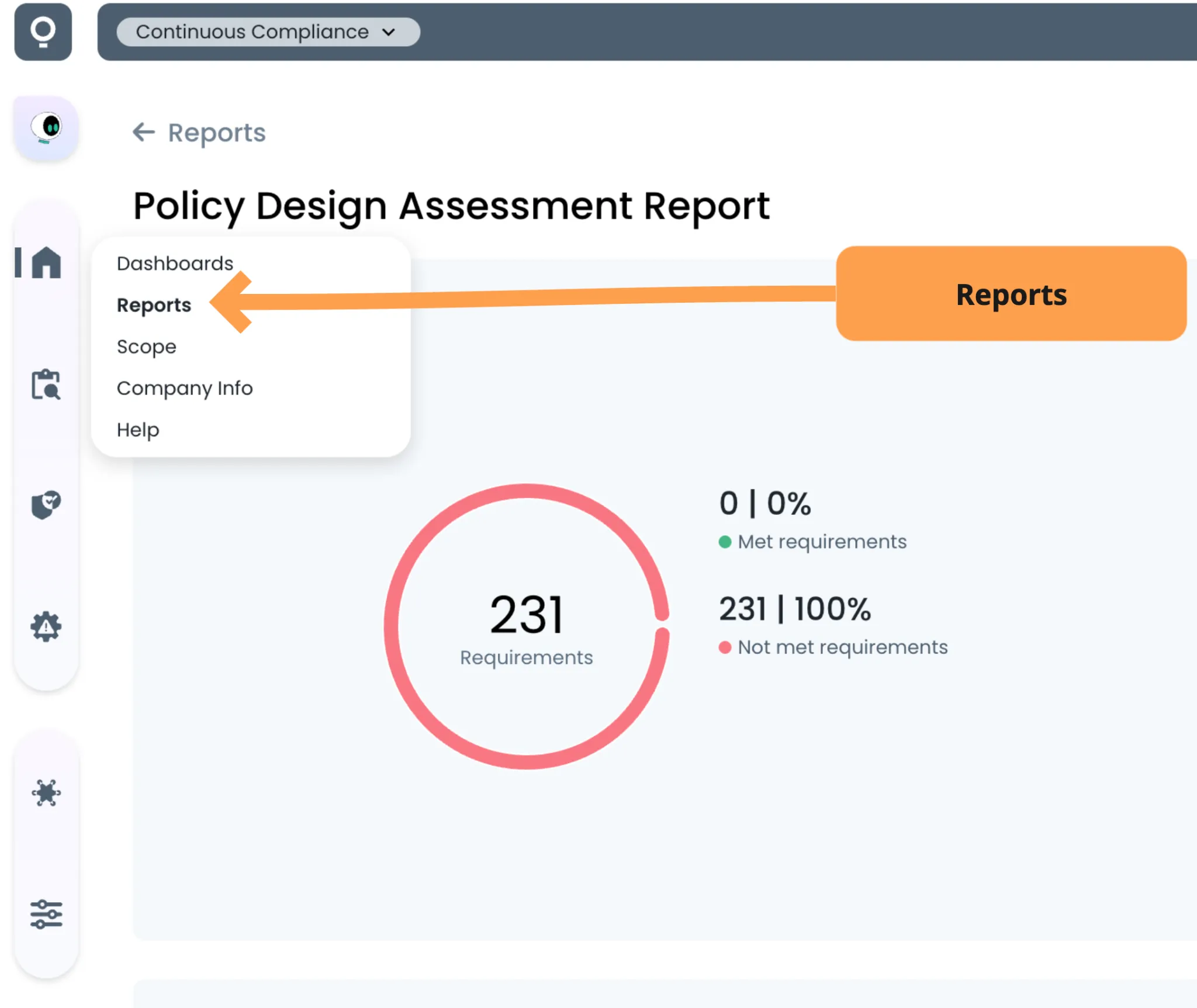Click the chevron in Continuous Compliance pill
The height and width of the screenshot is (1008, 1197).
389,32
